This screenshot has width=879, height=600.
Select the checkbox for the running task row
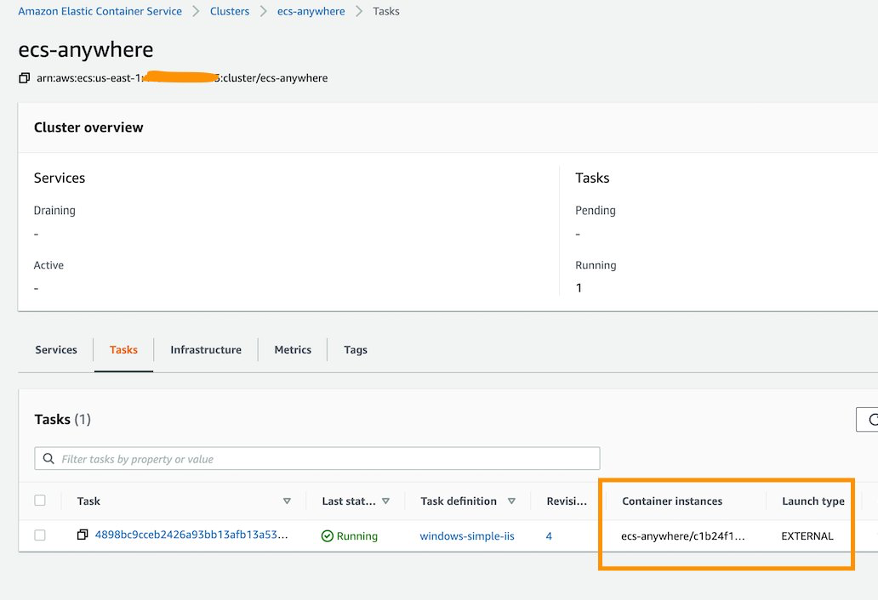tap(40, 535)
